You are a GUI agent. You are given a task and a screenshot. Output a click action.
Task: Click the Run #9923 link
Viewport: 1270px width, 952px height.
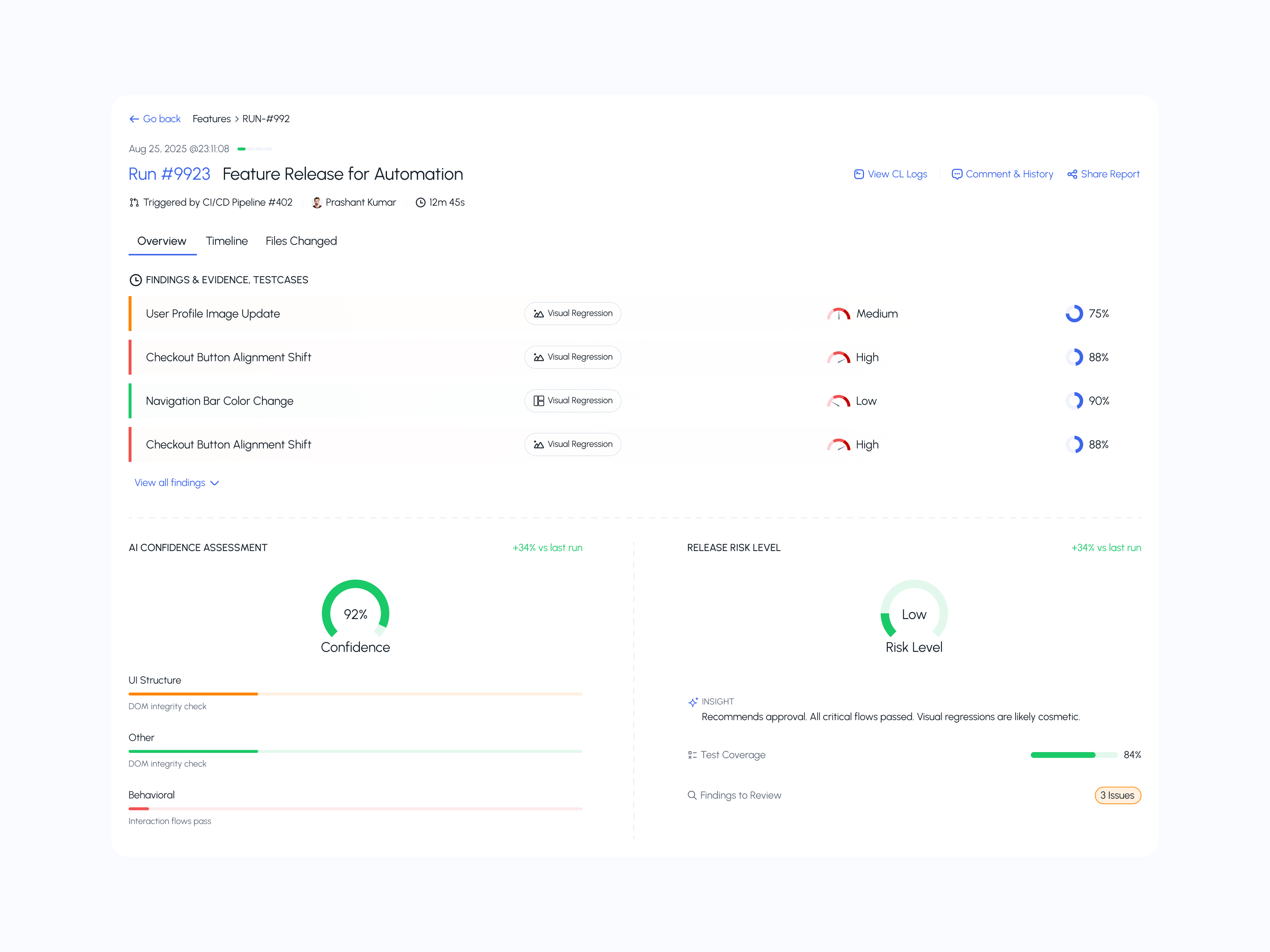coord(169,174)
